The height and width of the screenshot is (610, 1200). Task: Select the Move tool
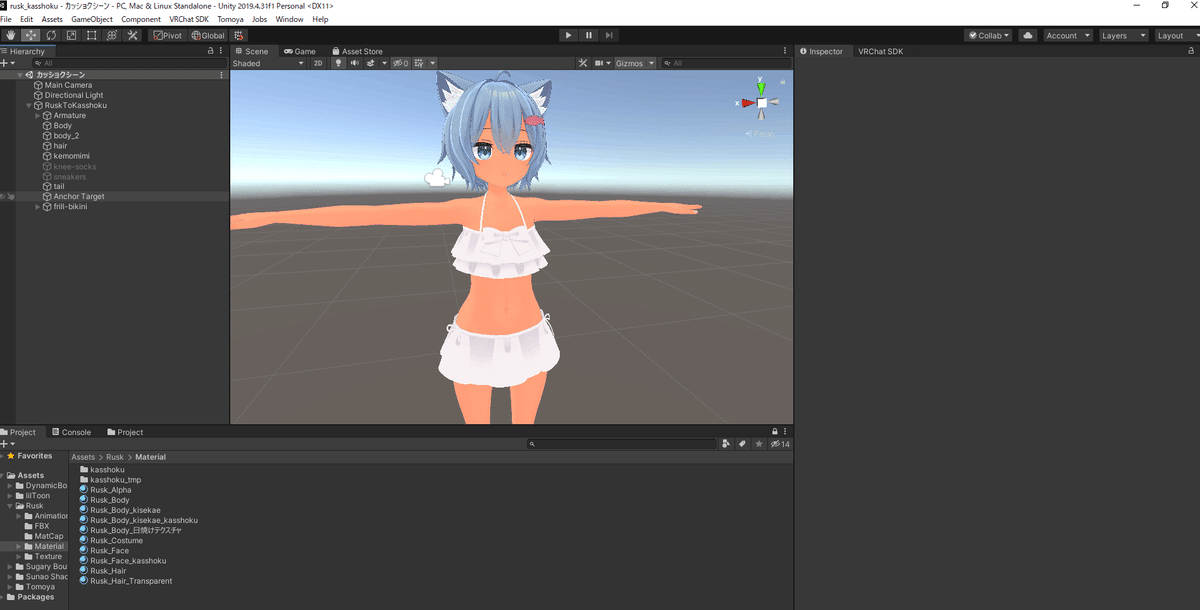[30, 35]
